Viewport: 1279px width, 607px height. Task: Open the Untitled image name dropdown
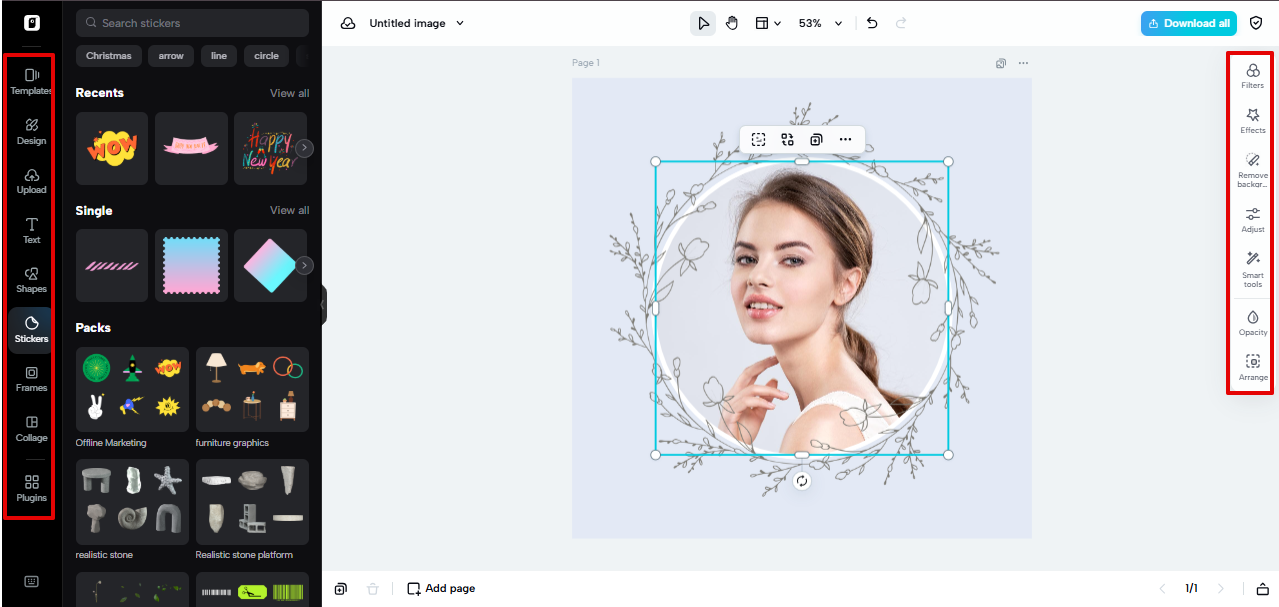pos(417,23)
